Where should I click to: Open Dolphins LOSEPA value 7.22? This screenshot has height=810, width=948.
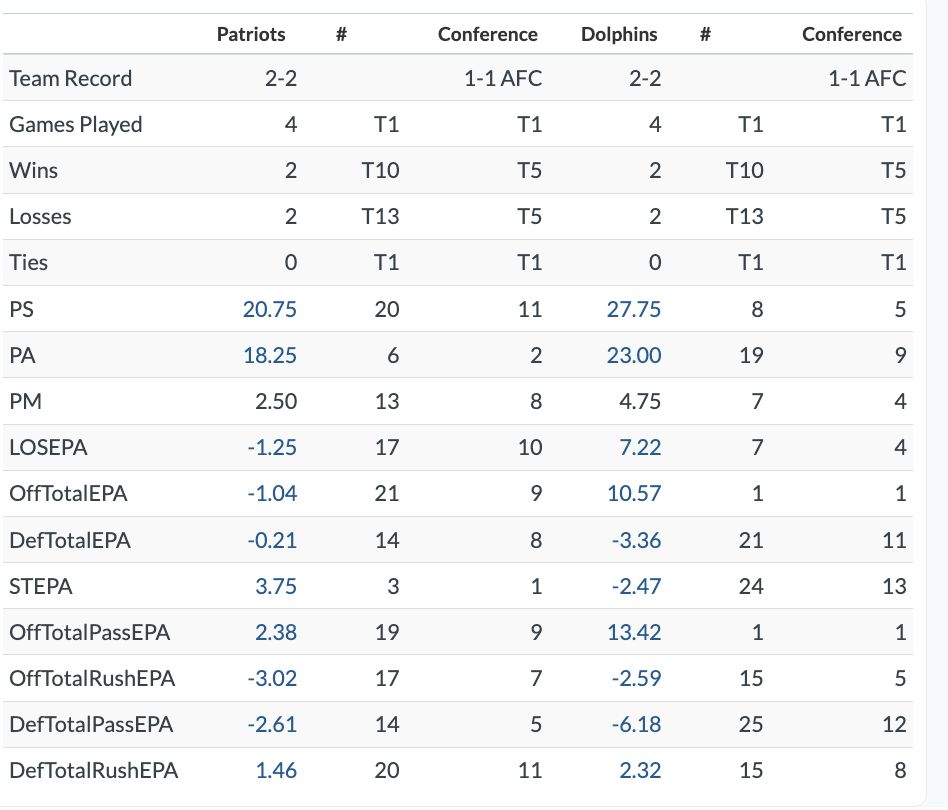pyautogui.click(x=641, y=447)
